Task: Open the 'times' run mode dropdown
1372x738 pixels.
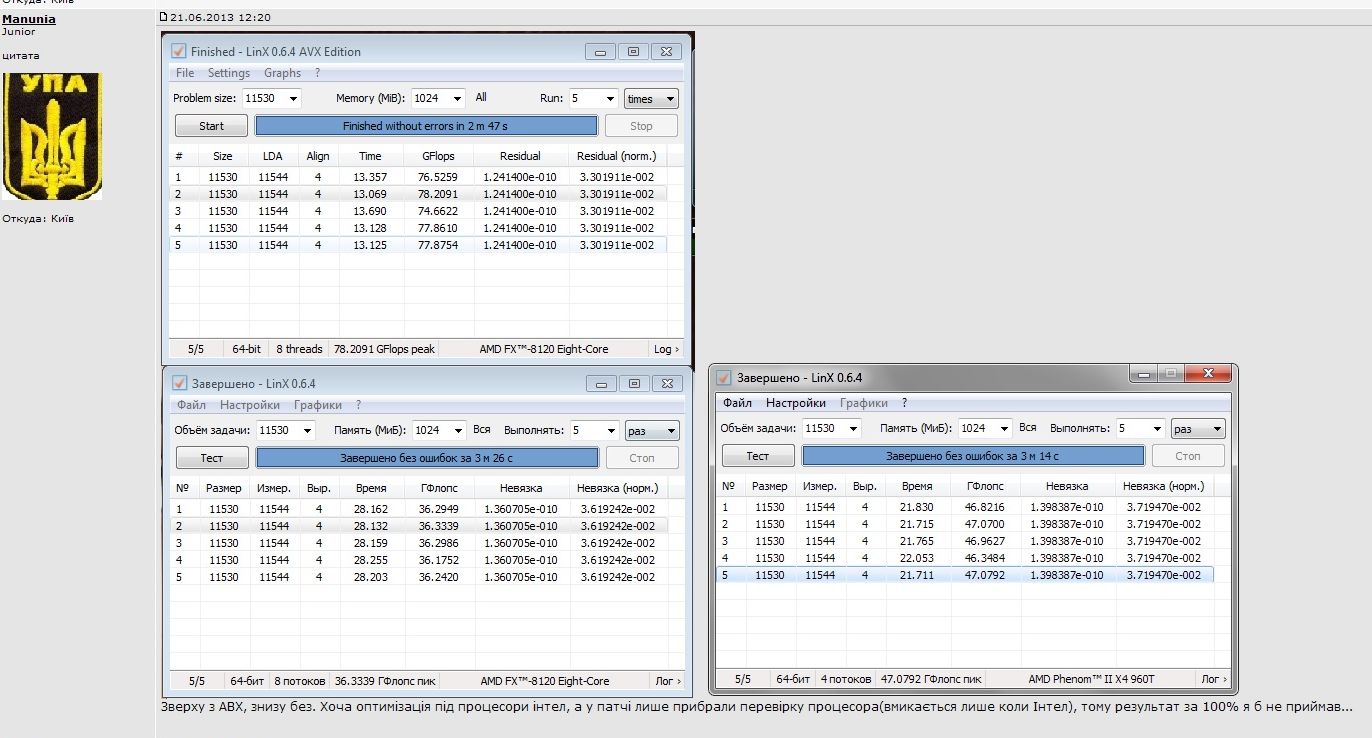Action: 651,98
